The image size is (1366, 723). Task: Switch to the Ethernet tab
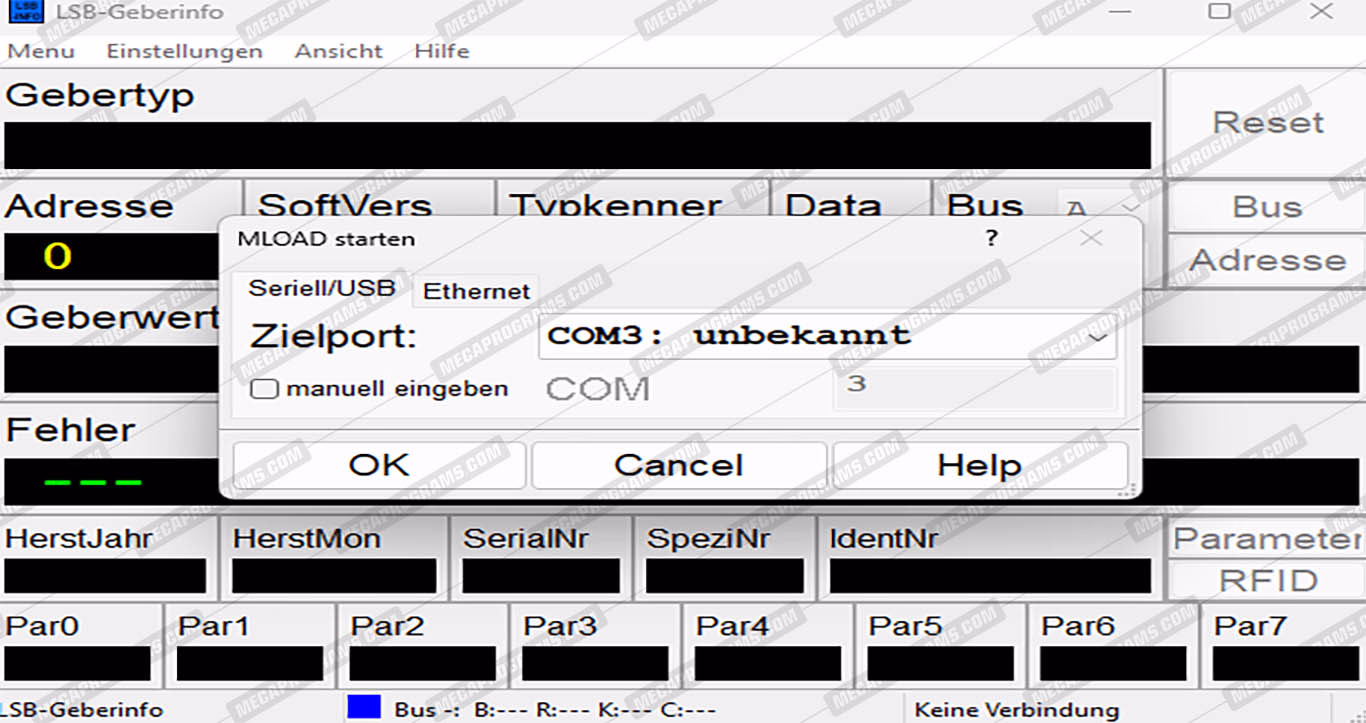tap(476, 291)
